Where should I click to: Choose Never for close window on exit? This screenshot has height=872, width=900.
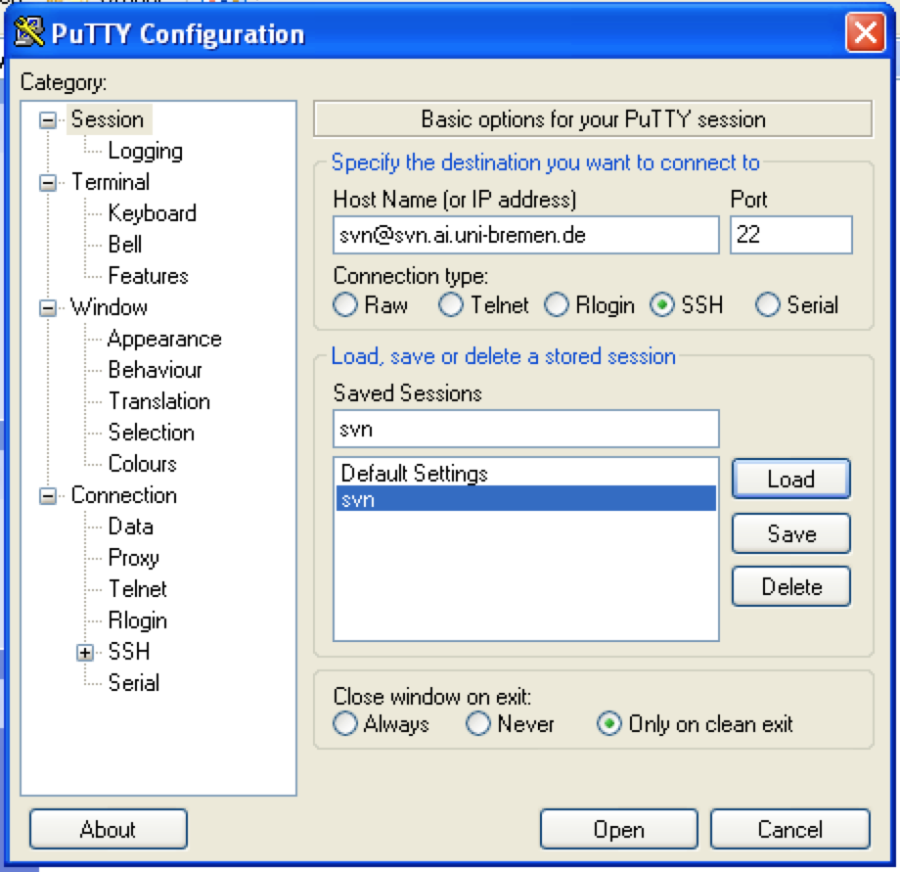coord(479,724)
